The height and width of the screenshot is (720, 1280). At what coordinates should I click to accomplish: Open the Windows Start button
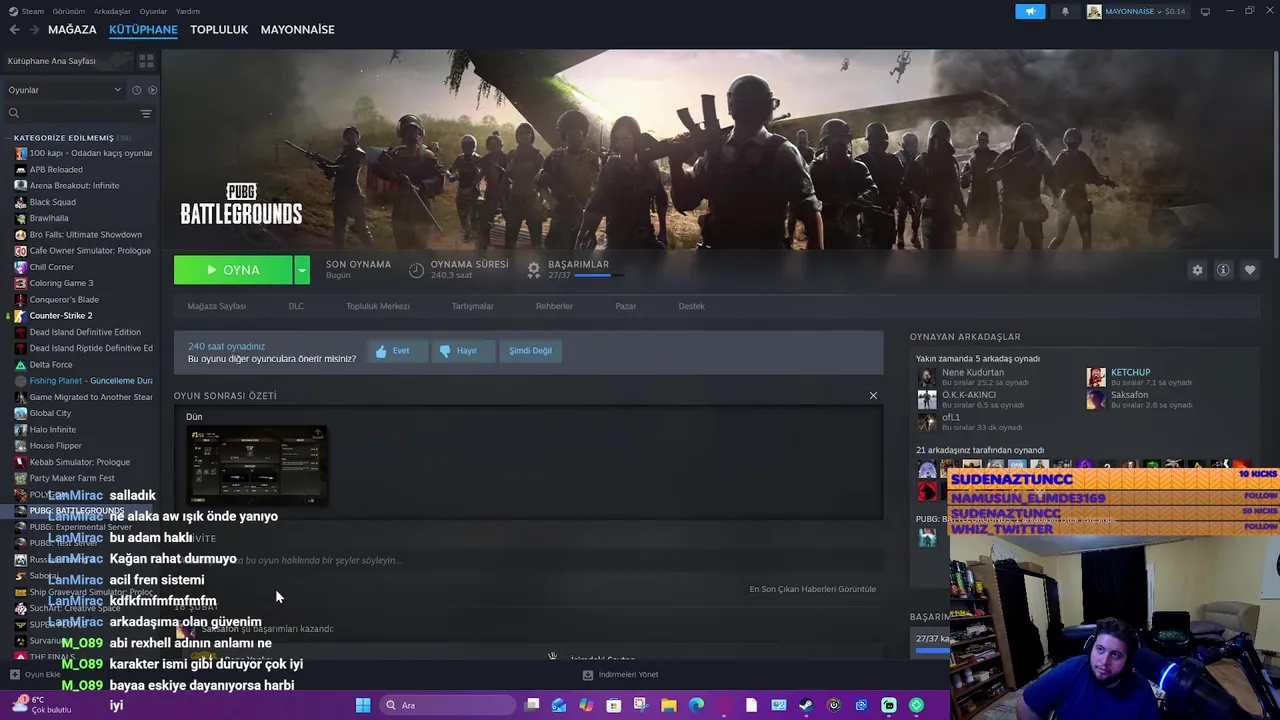363,705
